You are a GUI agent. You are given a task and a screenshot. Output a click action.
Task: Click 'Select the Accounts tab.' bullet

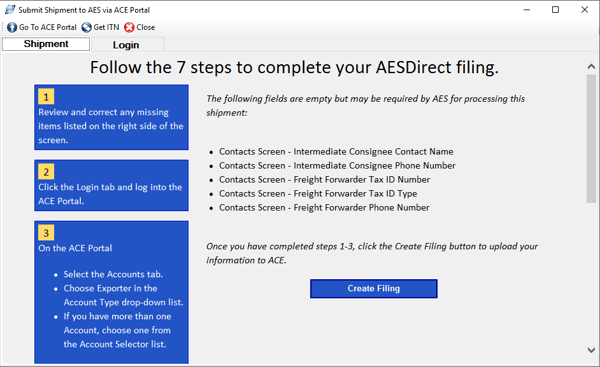tap(113, 274)
